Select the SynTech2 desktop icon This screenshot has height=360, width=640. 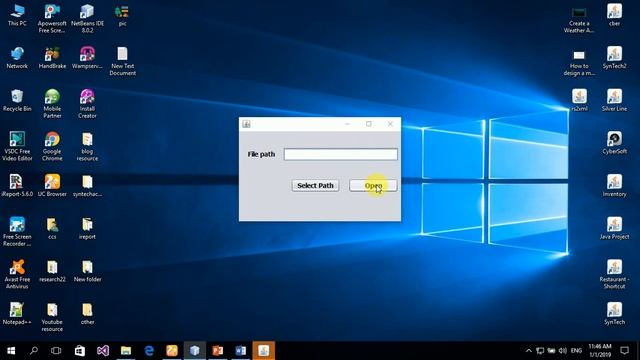[614, 58]
